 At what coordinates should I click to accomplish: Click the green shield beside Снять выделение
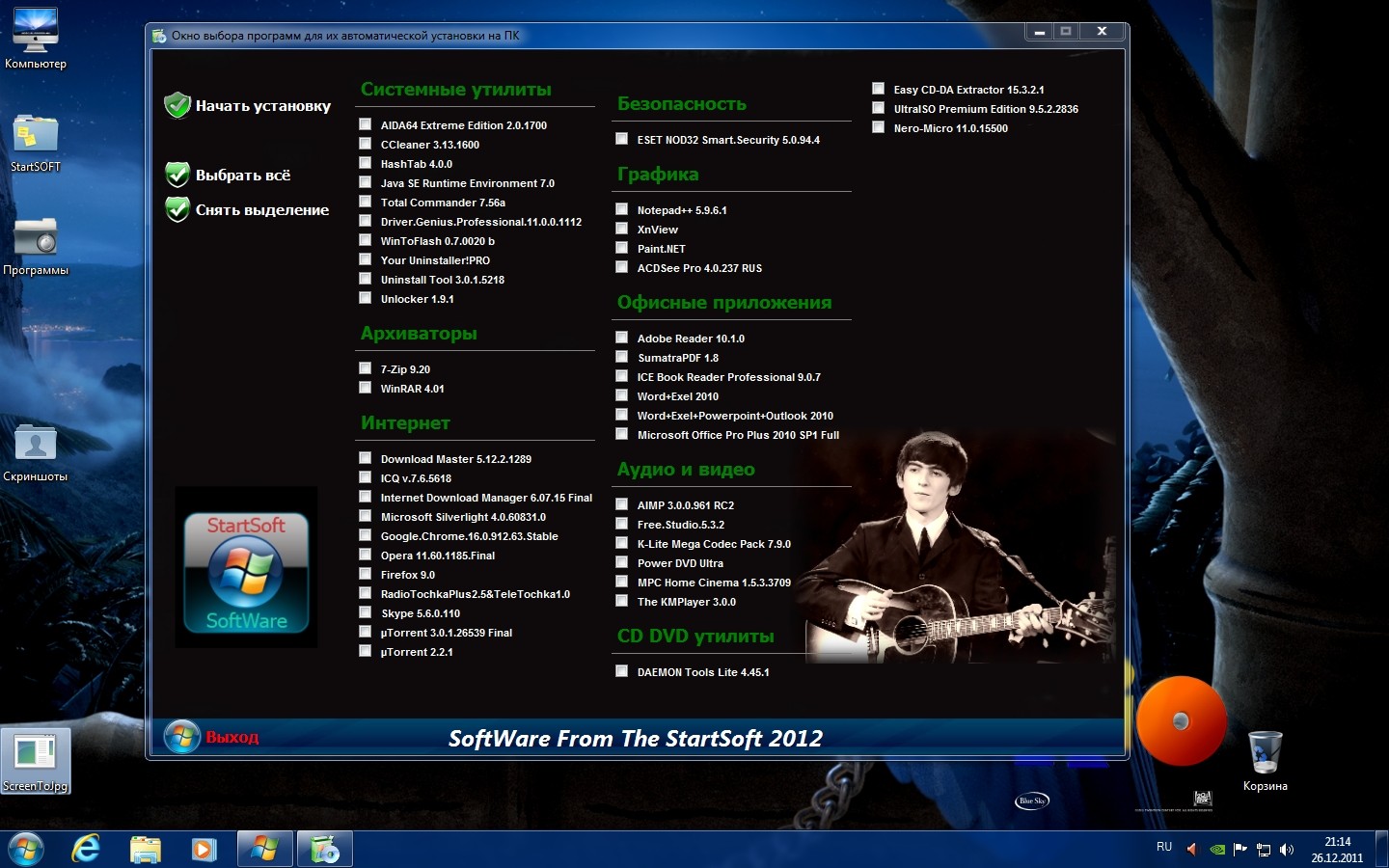[177, 209]
